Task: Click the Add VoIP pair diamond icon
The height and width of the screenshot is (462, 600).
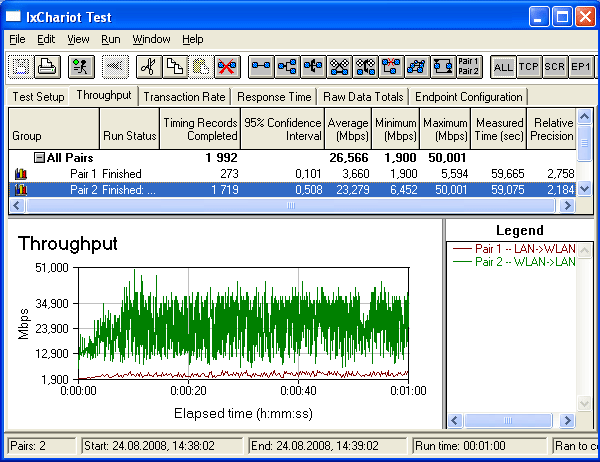Action: [x=339, y=67]
